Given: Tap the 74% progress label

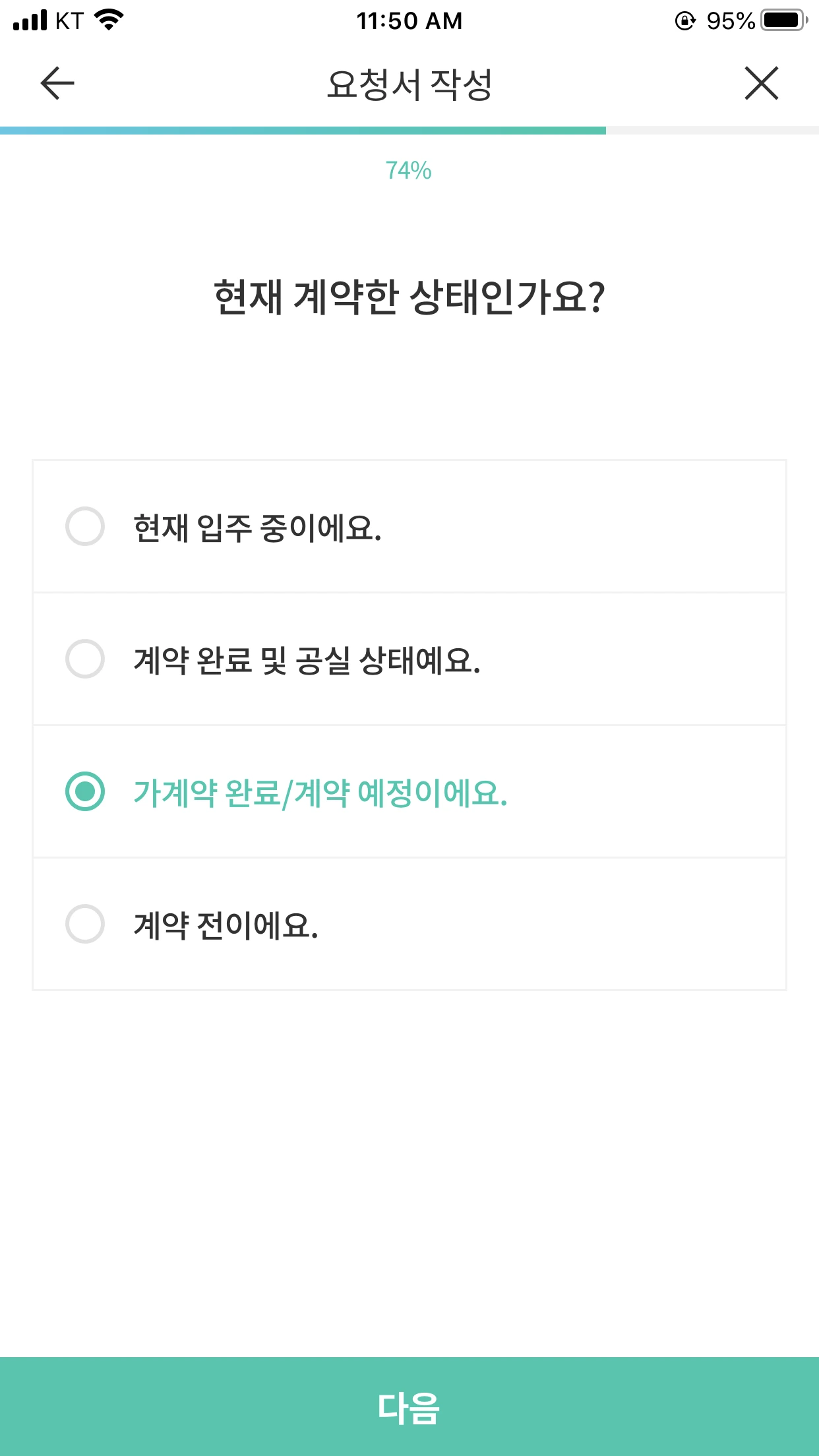Looking at the screenshot, I should pos(409,171).
